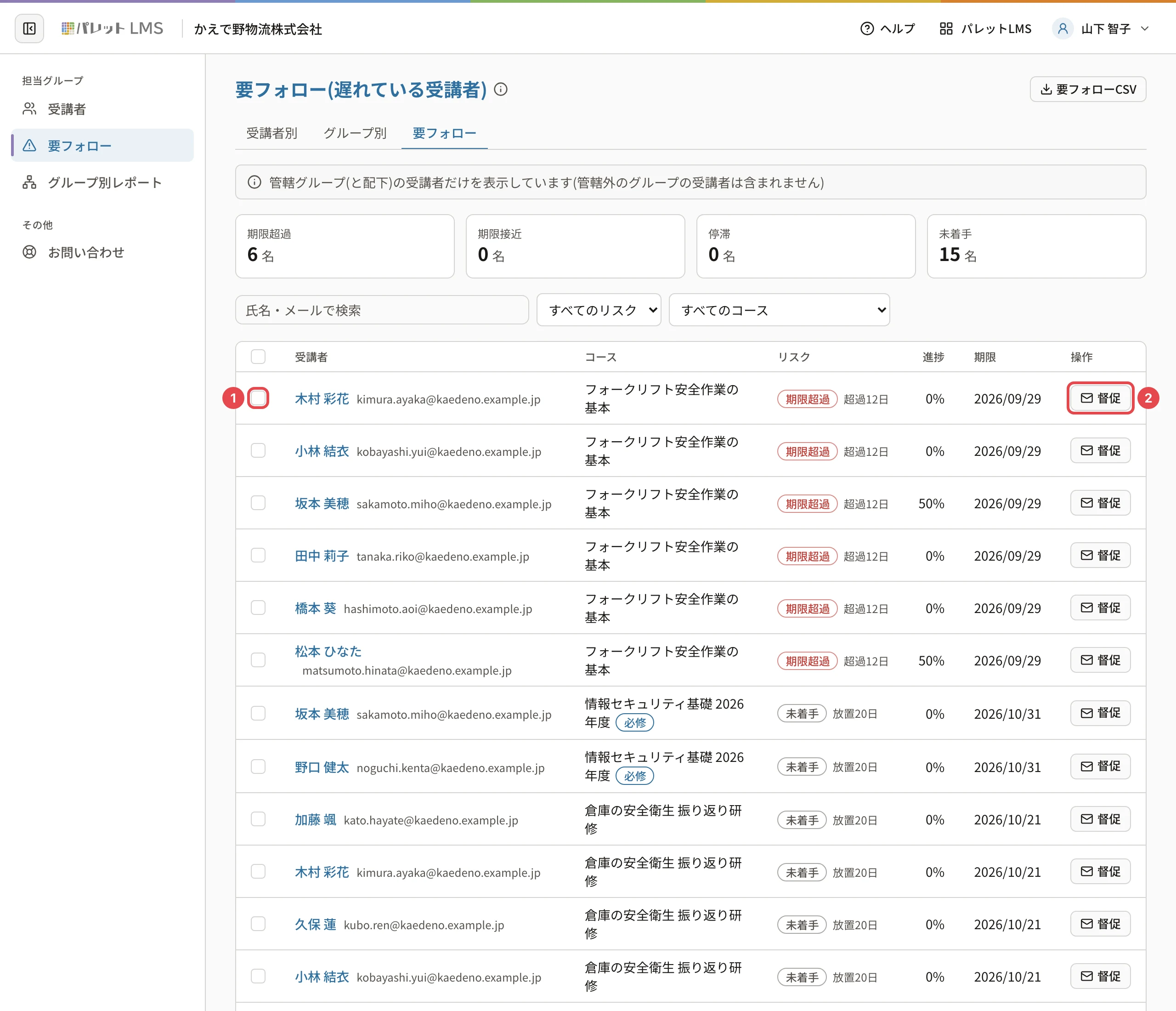Click the mail icon in 橋本 葵 row
The image size is (1176, 1011).
tap(1086, 608)
